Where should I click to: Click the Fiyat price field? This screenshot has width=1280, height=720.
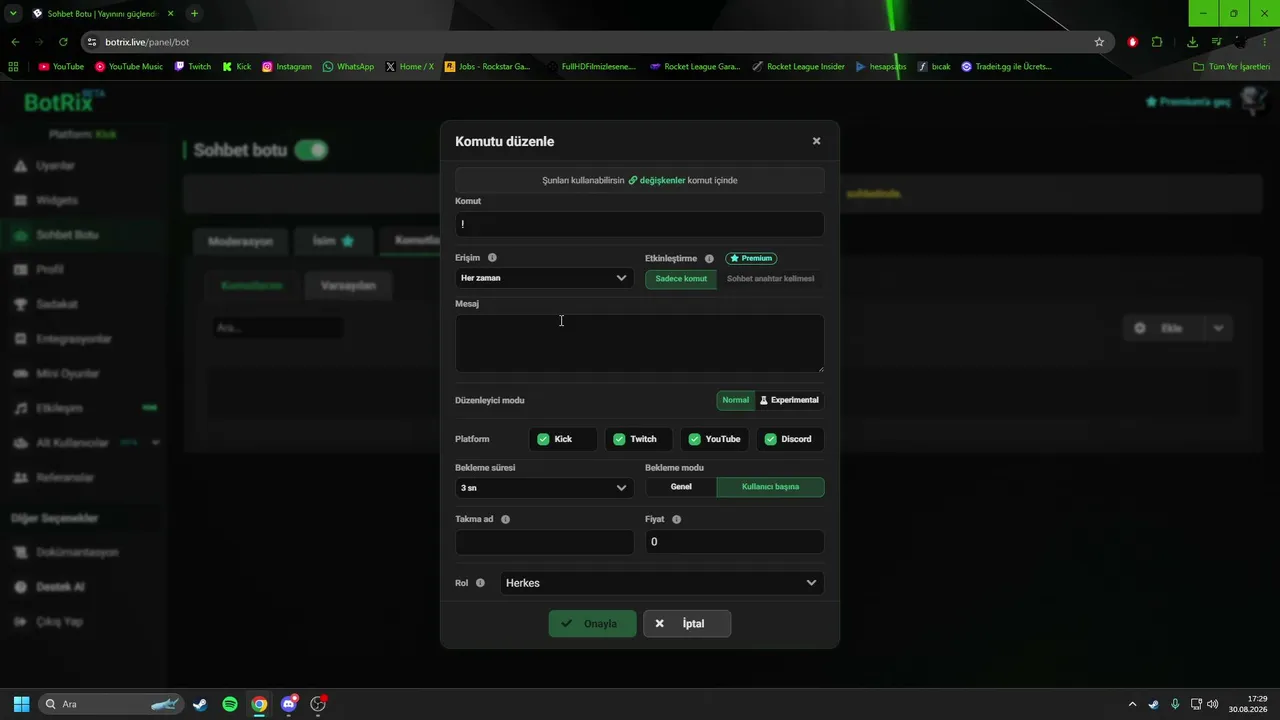point(734,542)
